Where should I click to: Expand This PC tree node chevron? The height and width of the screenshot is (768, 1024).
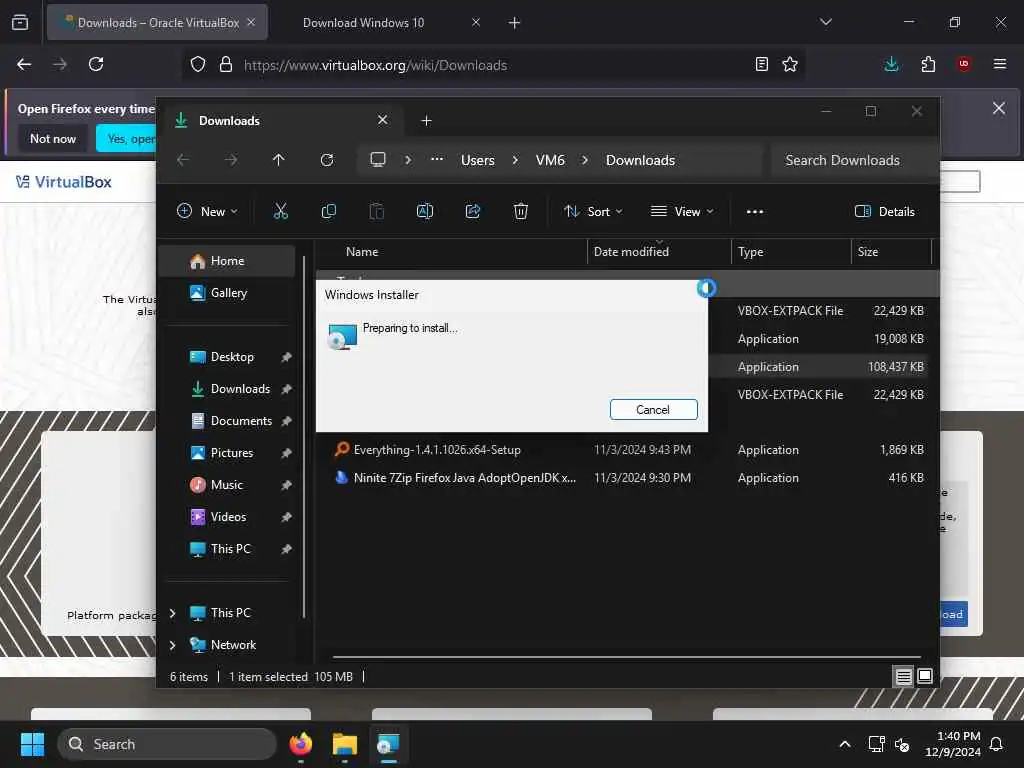[x=172, y=613]
